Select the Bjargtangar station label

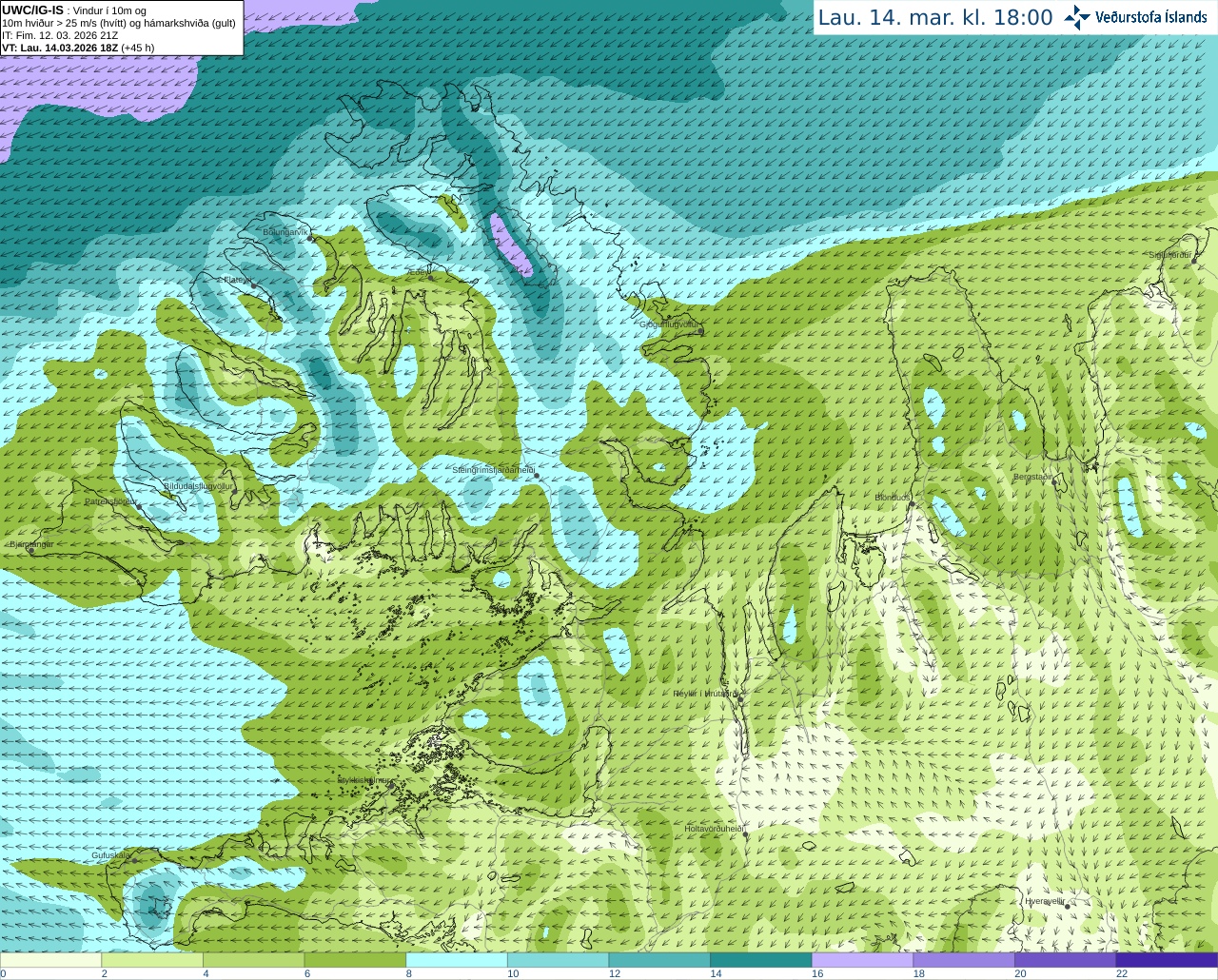[31, 544]
